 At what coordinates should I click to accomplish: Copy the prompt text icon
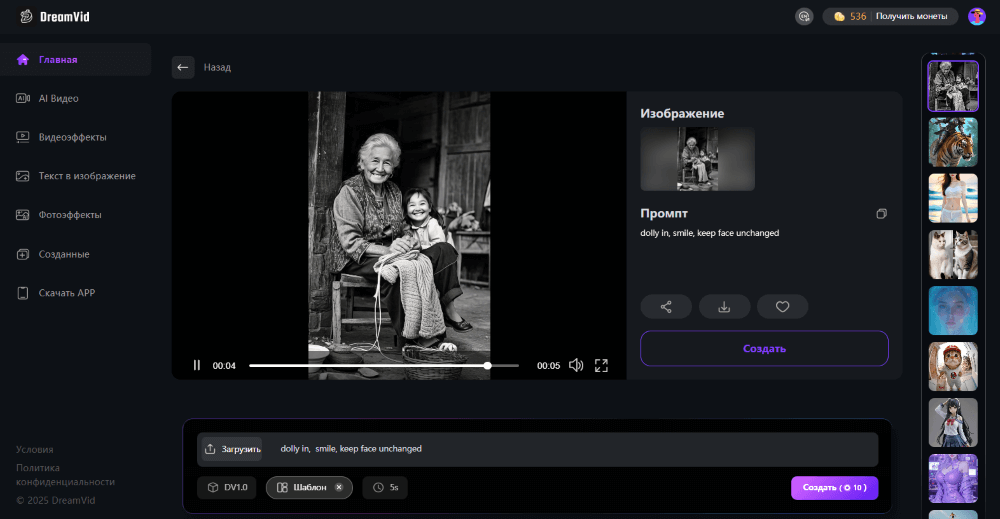click(881, 214)
